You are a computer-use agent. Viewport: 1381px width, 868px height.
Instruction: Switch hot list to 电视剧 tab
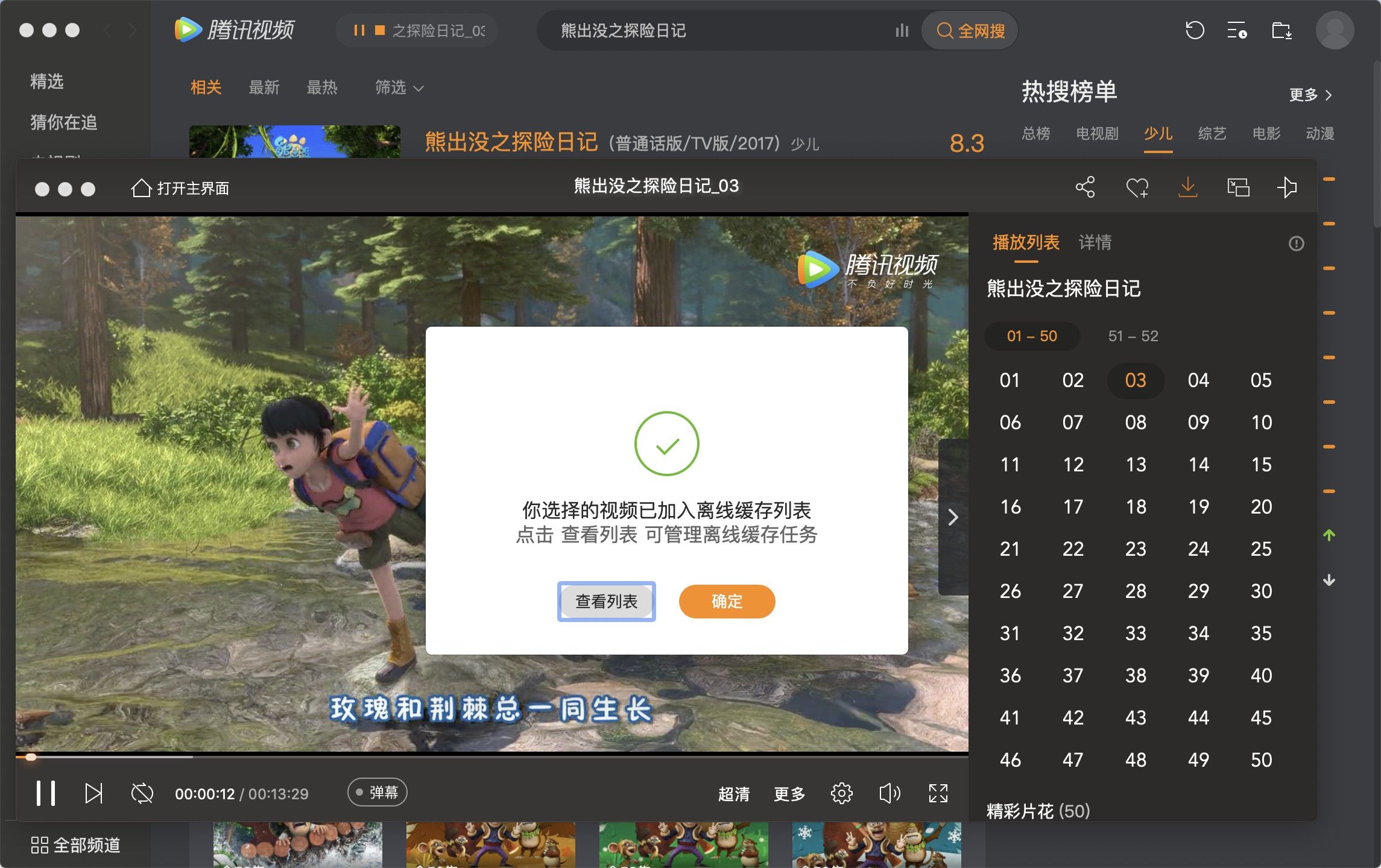[1097, 134]
